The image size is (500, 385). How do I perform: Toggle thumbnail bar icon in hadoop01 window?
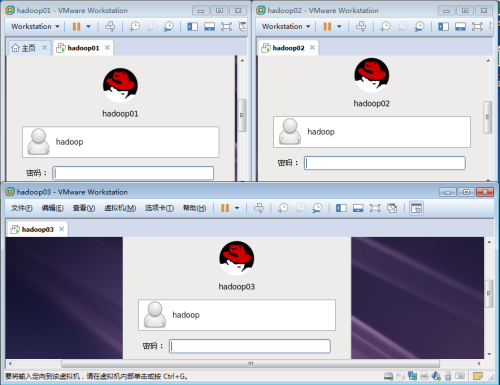(x=209, y=26)
